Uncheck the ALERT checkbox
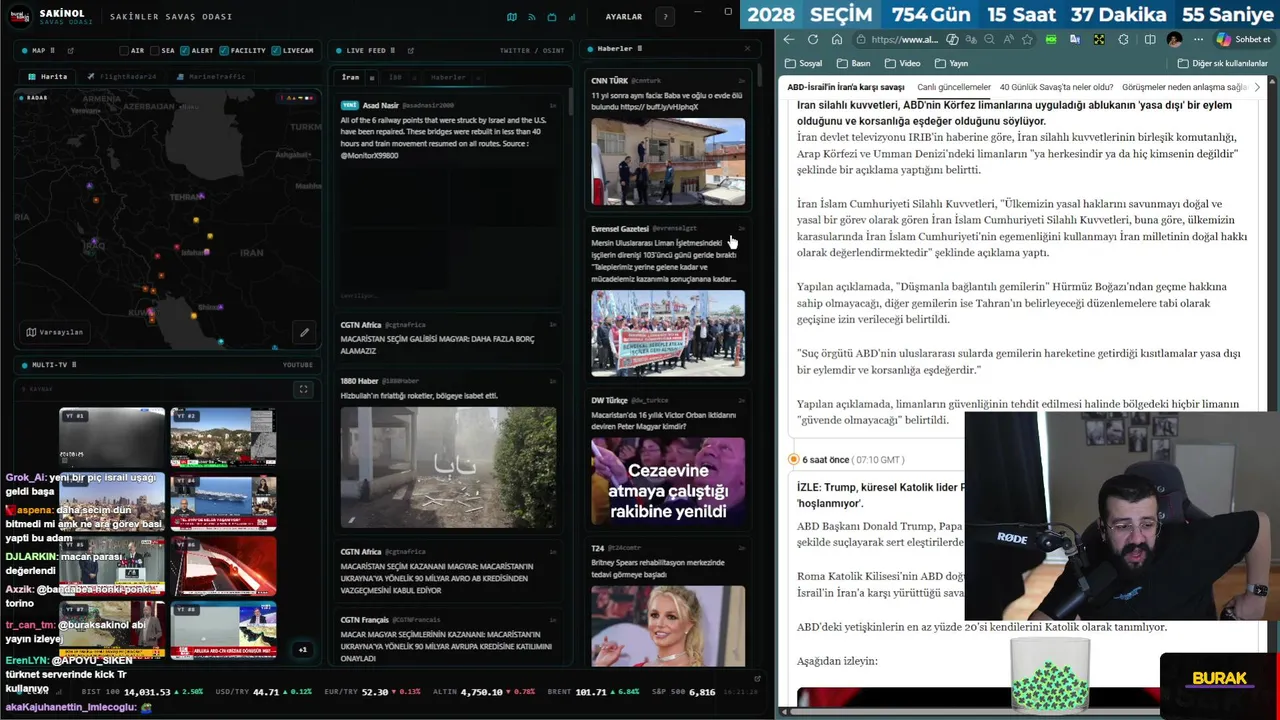 coord(184,50)
